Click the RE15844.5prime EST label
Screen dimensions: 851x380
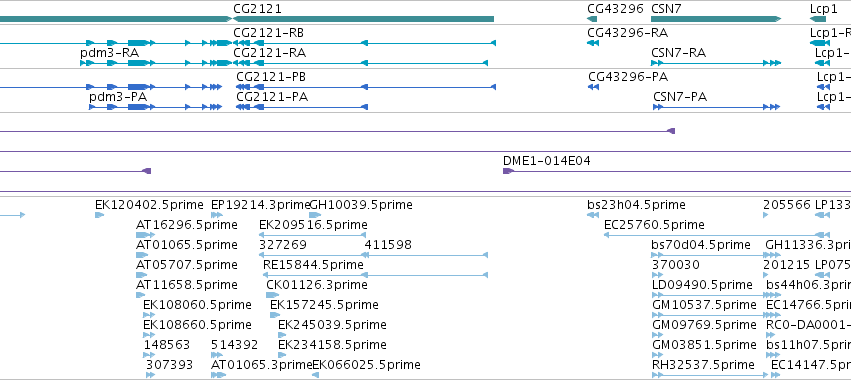(313, 265)
